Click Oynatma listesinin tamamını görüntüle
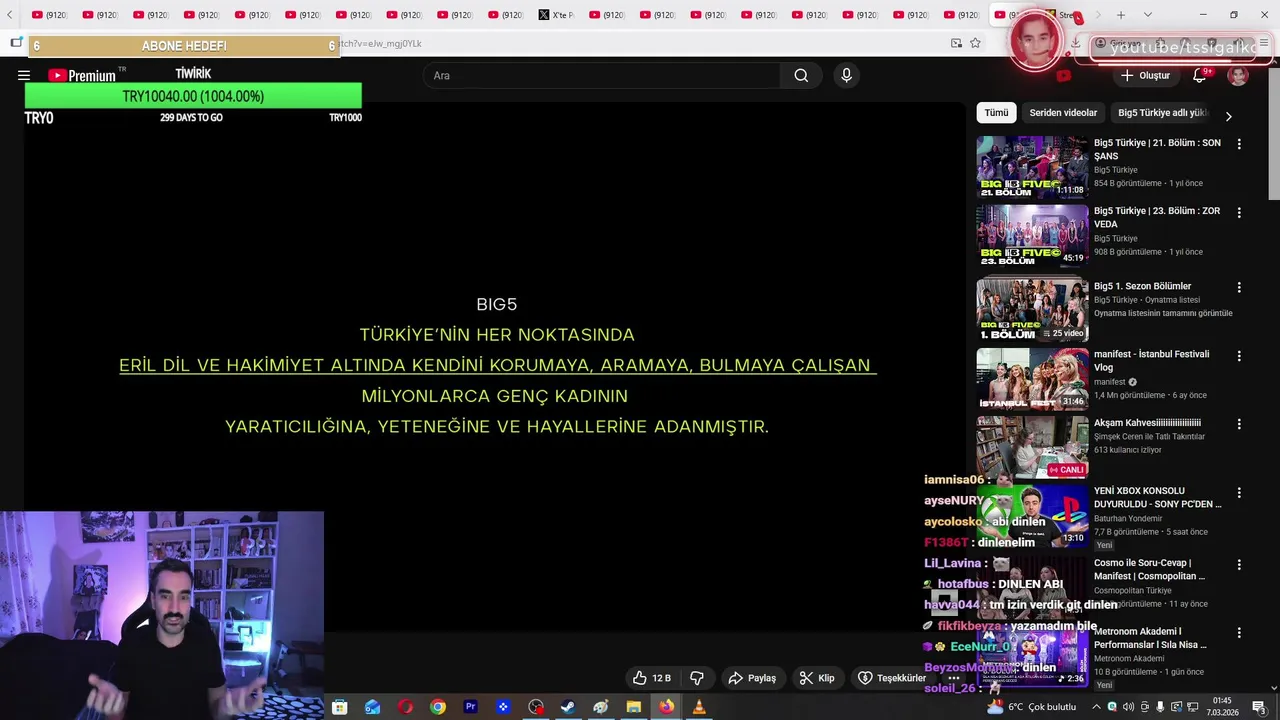The height and width of the screenshot is (720, 1280). pyautogui.click(x=1163, y=313)
